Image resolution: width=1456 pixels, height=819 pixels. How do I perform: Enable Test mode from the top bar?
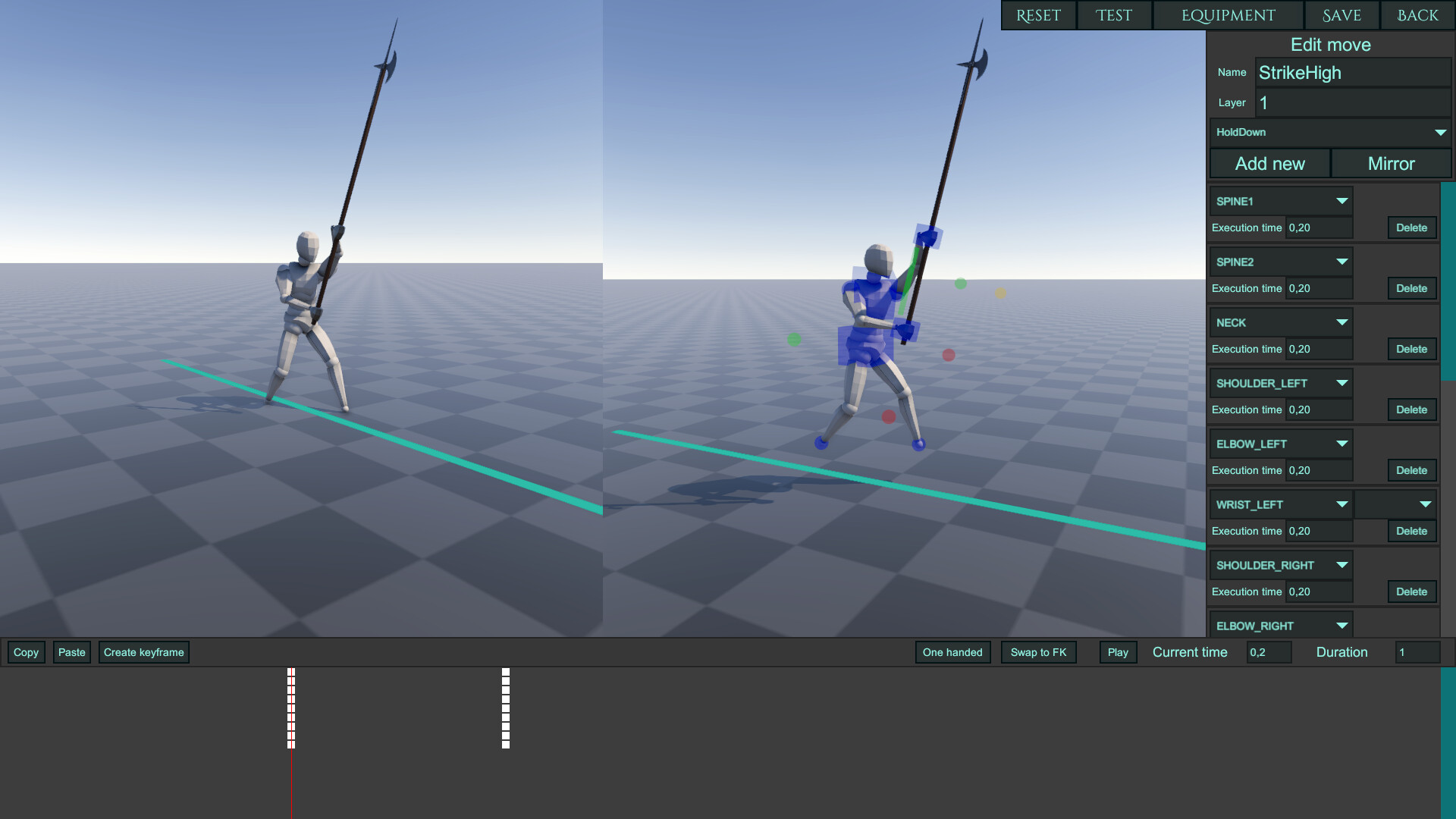click(x=1113, y=15)
